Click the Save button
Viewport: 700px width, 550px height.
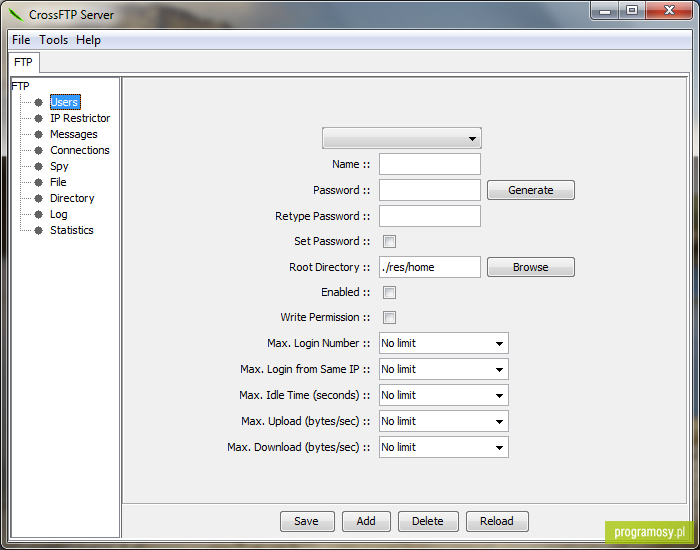click(307, 521)
